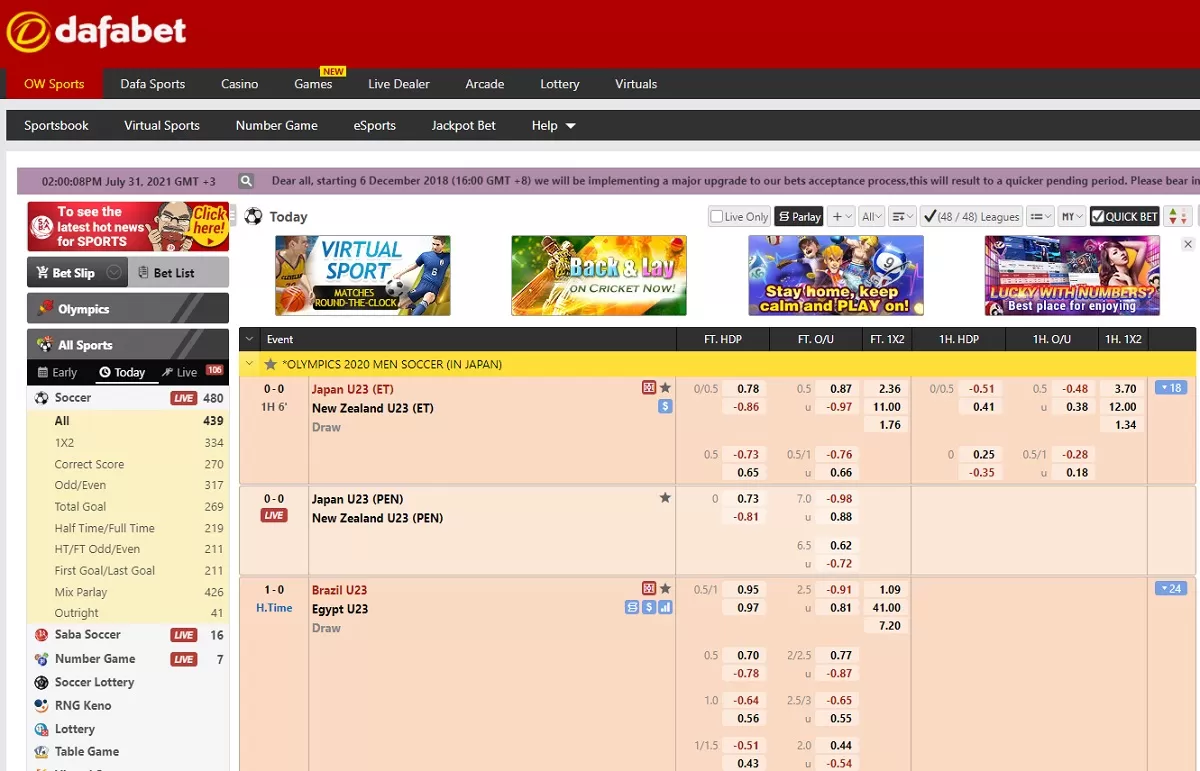Collapse the Olympics 2020 Men Soccer league
The image size is (1200, 771).
click(x=250, y=365)
